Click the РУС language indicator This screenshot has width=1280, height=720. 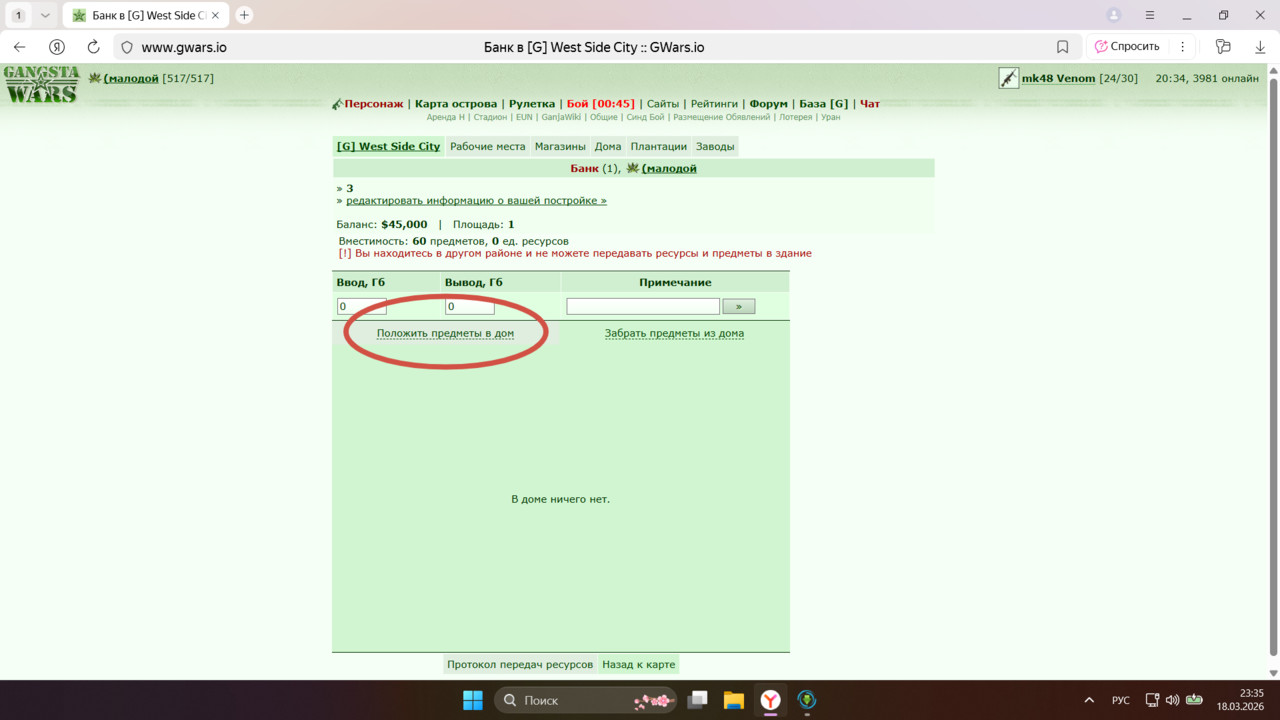tap(1121, 700)
